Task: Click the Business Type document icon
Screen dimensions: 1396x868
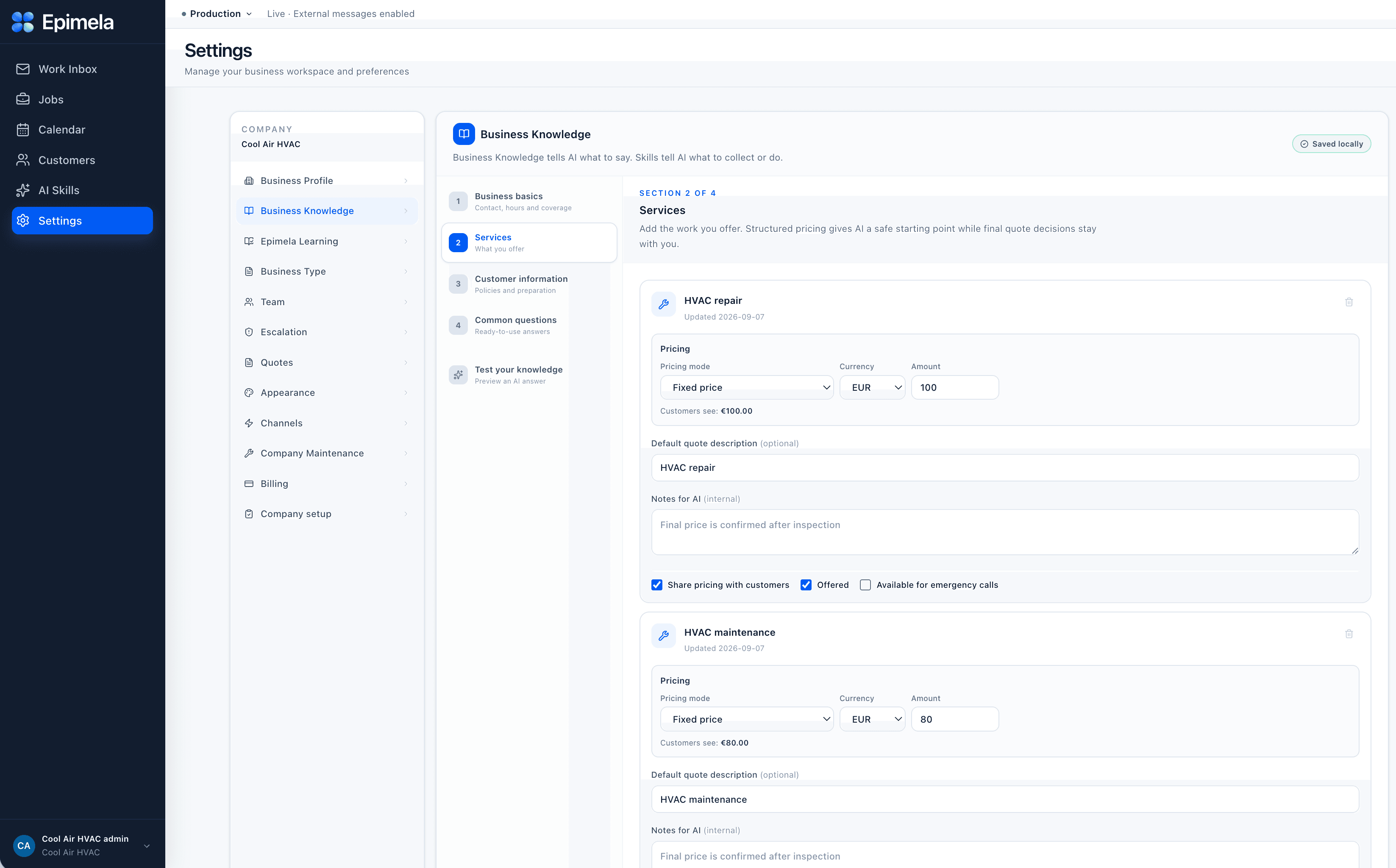Action: pyautogui.click(x=248, y=272)
